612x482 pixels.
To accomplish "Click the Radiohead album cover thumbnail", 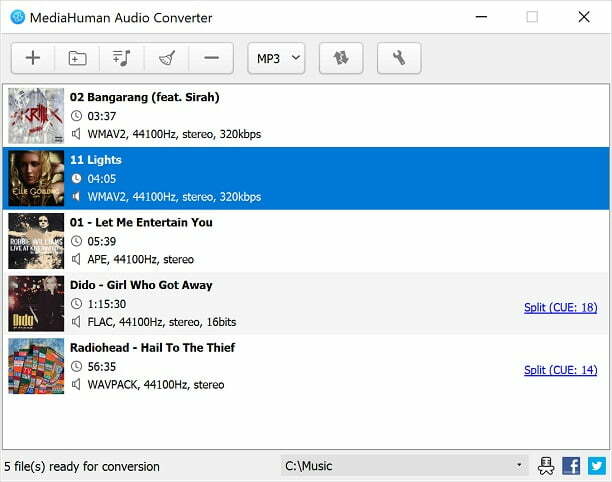I will (x=36, y=366).
